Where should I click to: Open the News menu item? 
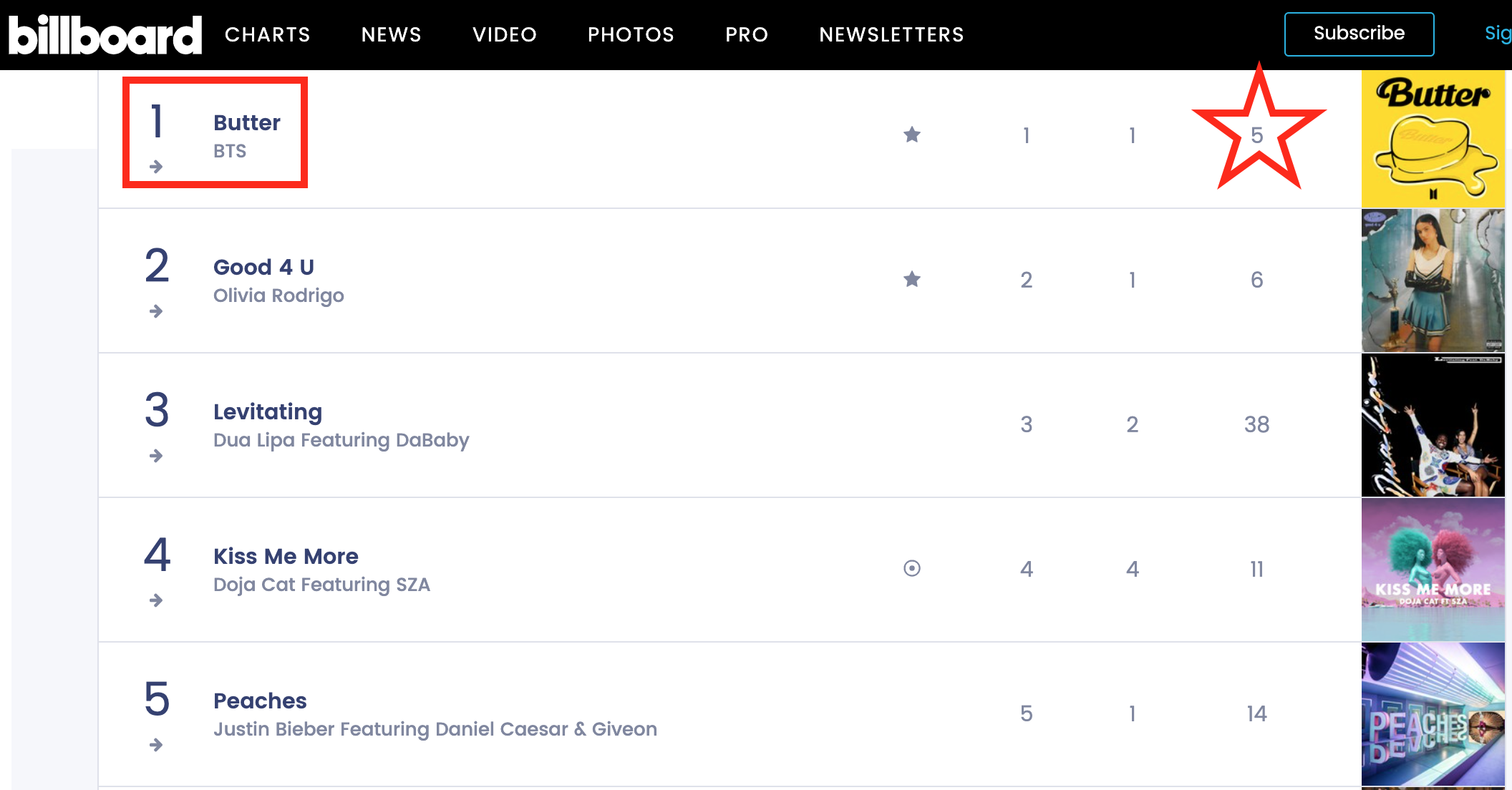(391, 34)
